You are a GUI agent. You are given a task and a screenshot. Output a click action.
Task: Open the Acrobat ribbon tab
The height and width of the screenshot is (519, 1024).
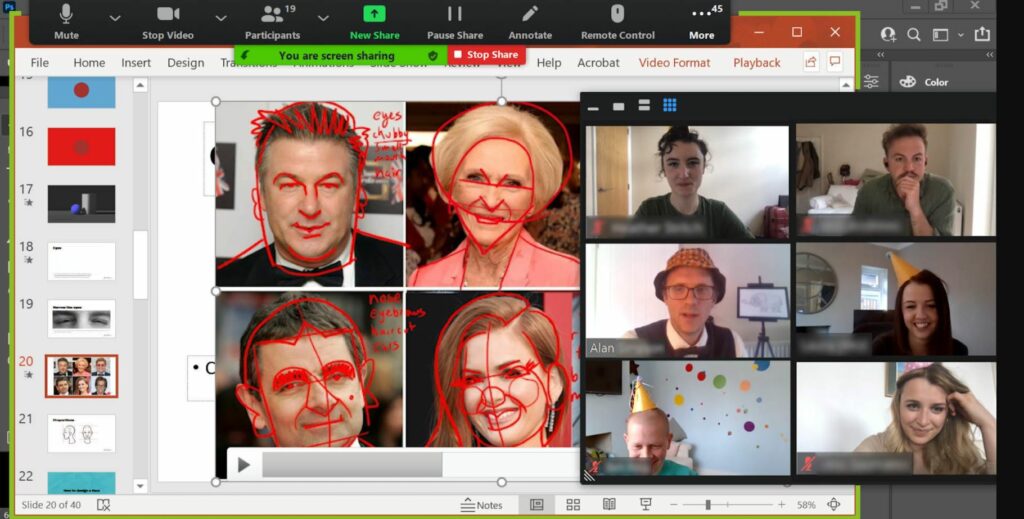[x=598, y=63]
